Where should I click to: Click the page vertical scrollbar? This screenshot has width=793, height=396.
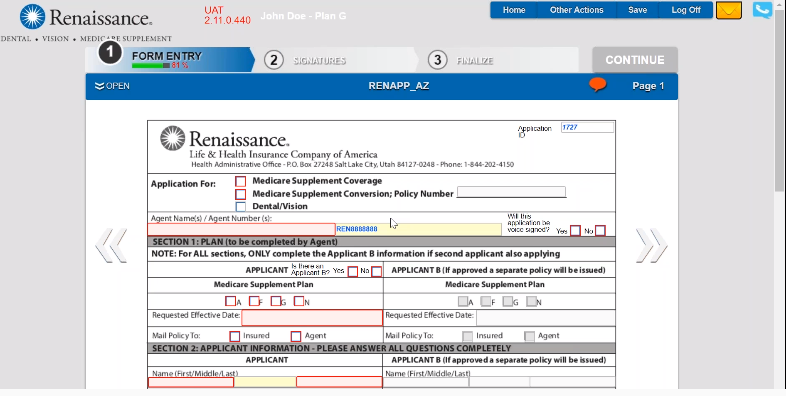click(779, 101)
